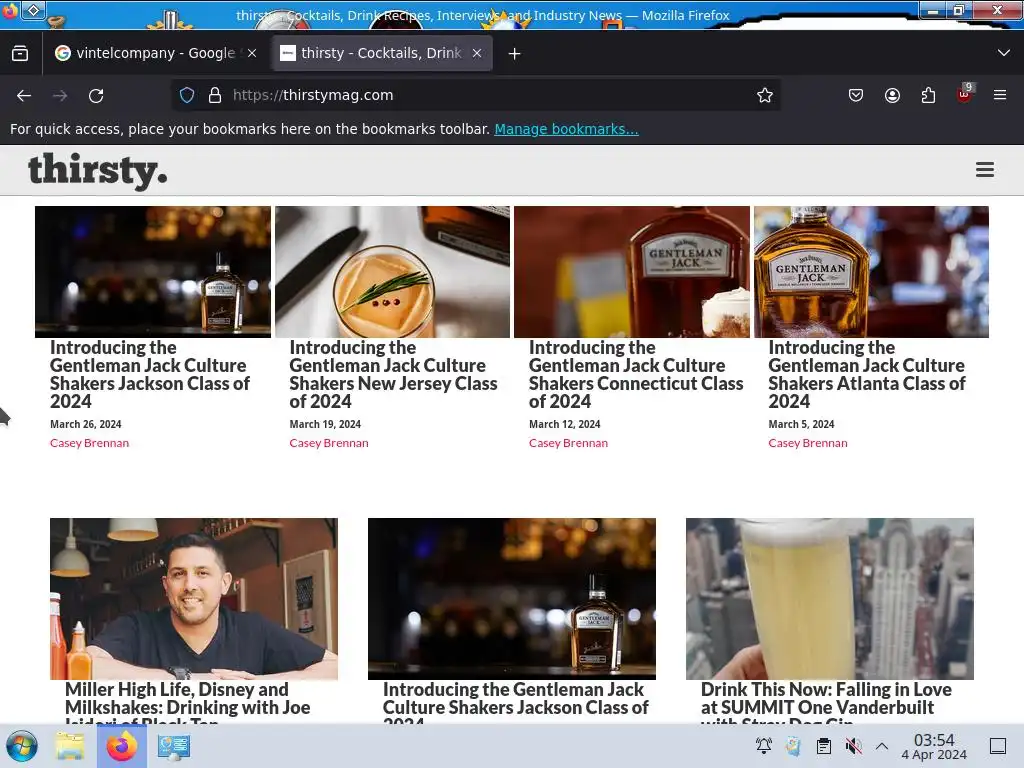Click the show desktop button

point(998,746)
